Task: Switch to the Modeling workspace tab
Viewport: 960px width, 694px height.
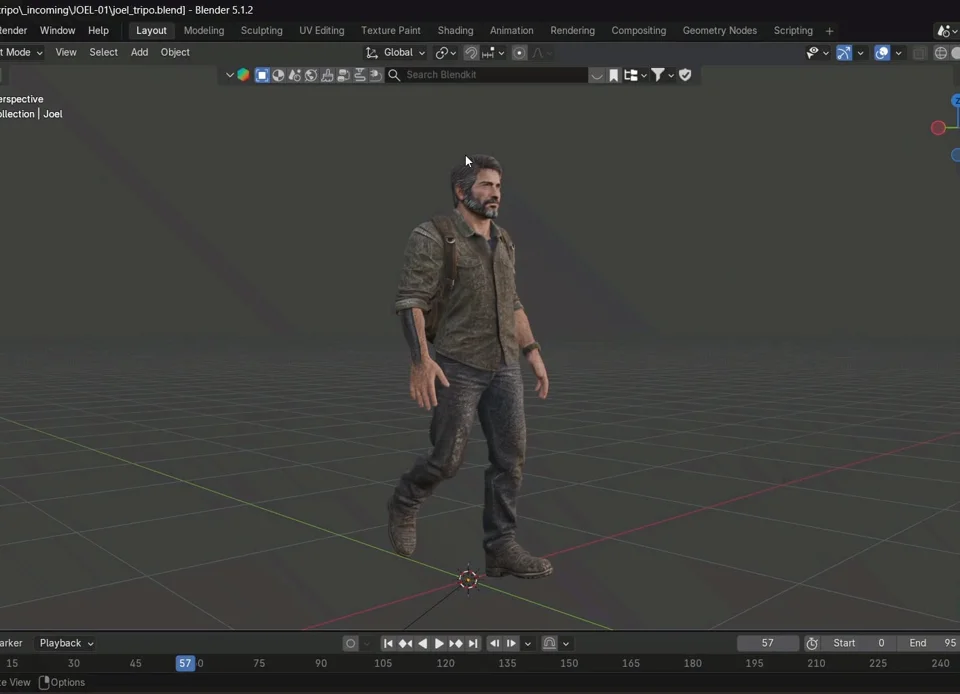Action: [204, 31]
